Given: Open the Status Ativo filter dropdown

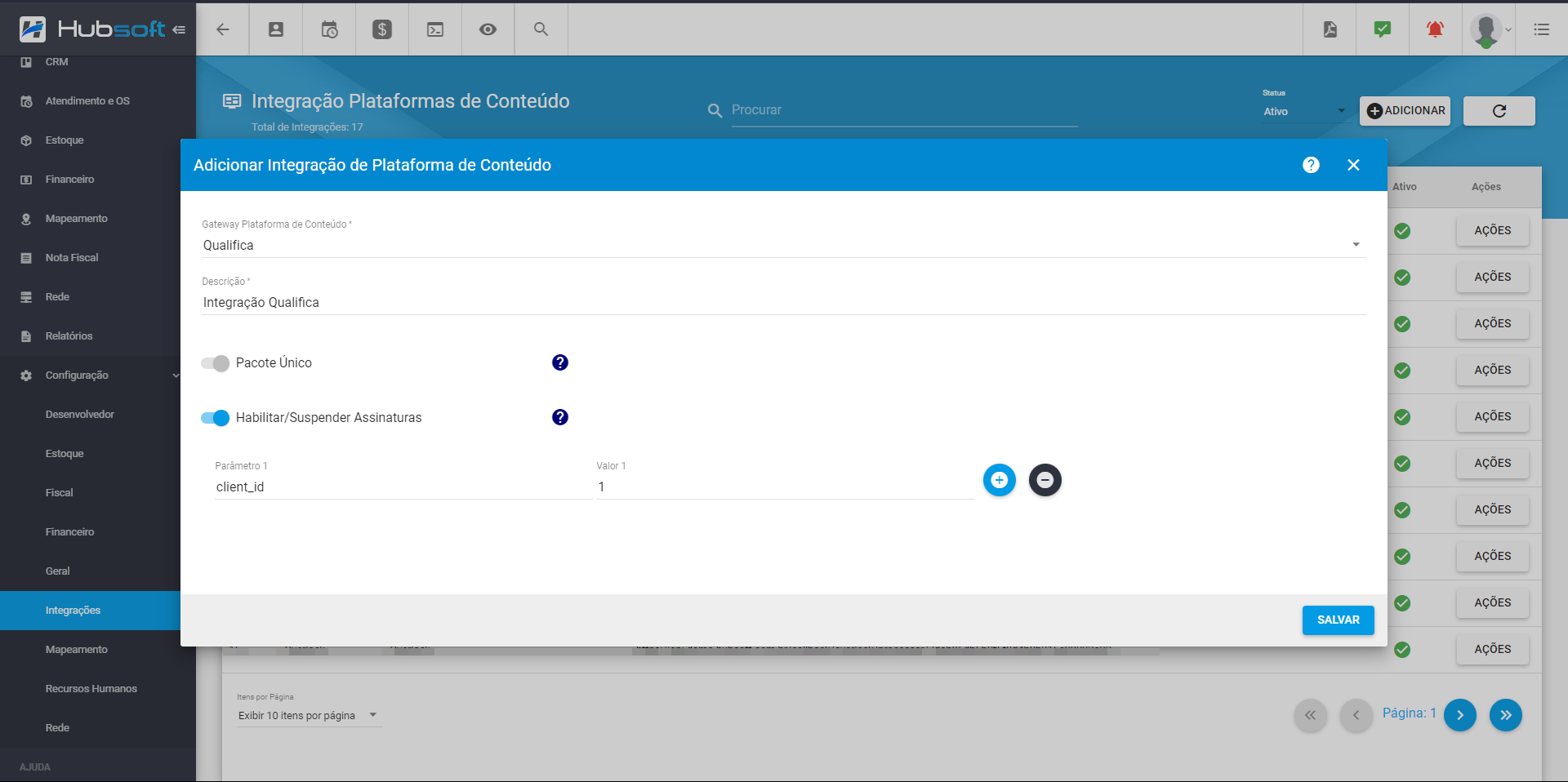Looking at the screenshot, I should pyautogui.click(x=1304, y=112).
